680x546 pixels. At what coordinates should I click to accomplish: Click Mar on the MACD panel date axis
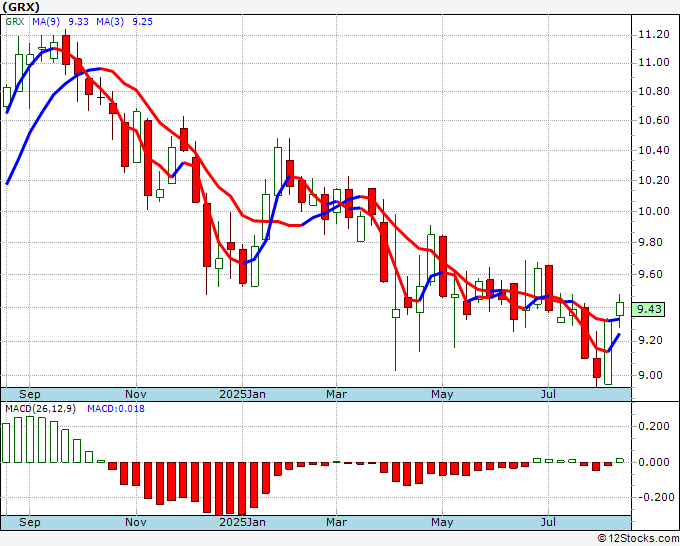337,522
